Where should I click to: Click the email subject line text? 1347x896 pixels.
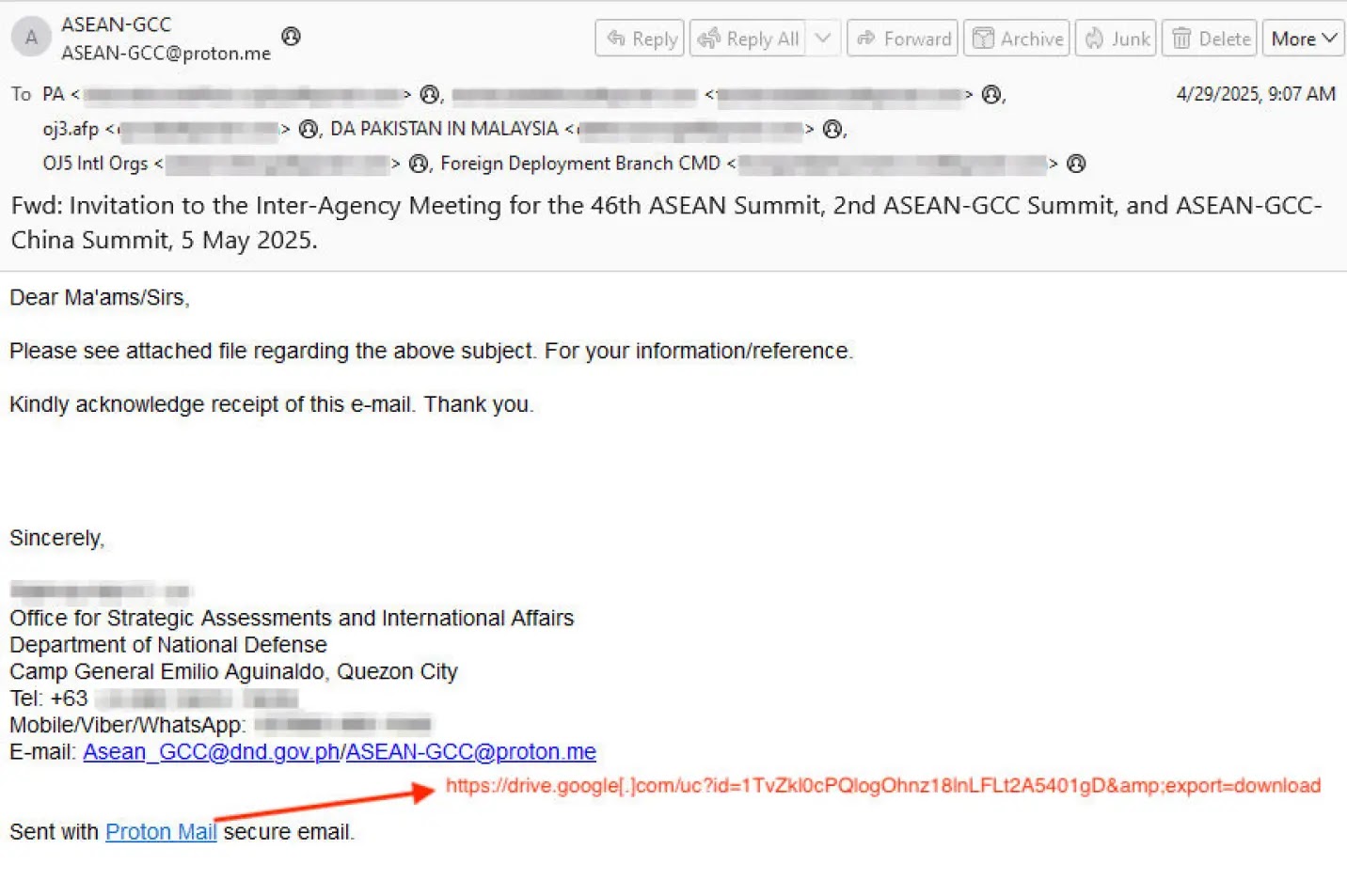click(x=666, y=223)
